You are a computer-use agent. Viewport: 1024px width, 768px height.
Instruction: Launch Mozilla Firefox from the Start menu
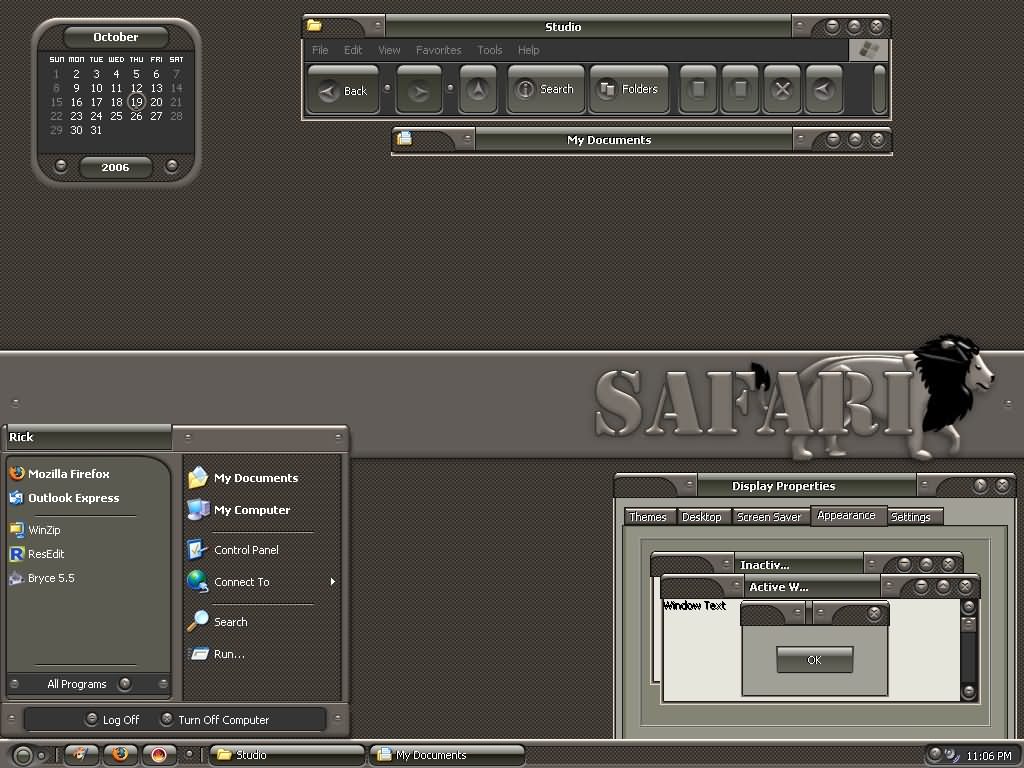(59, 473)
